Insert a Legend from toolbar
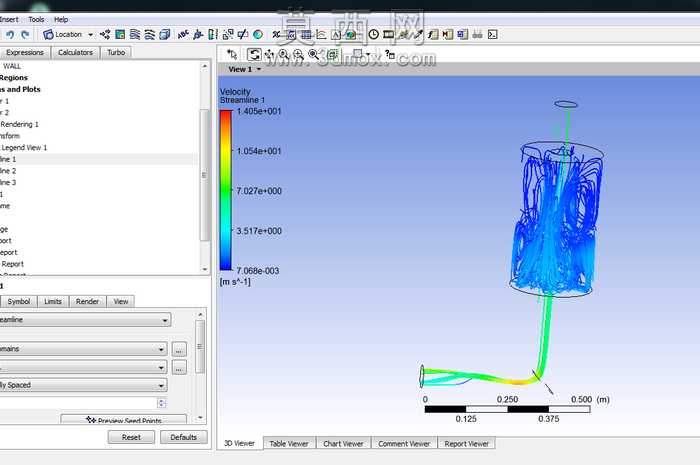 pos(213,34)
